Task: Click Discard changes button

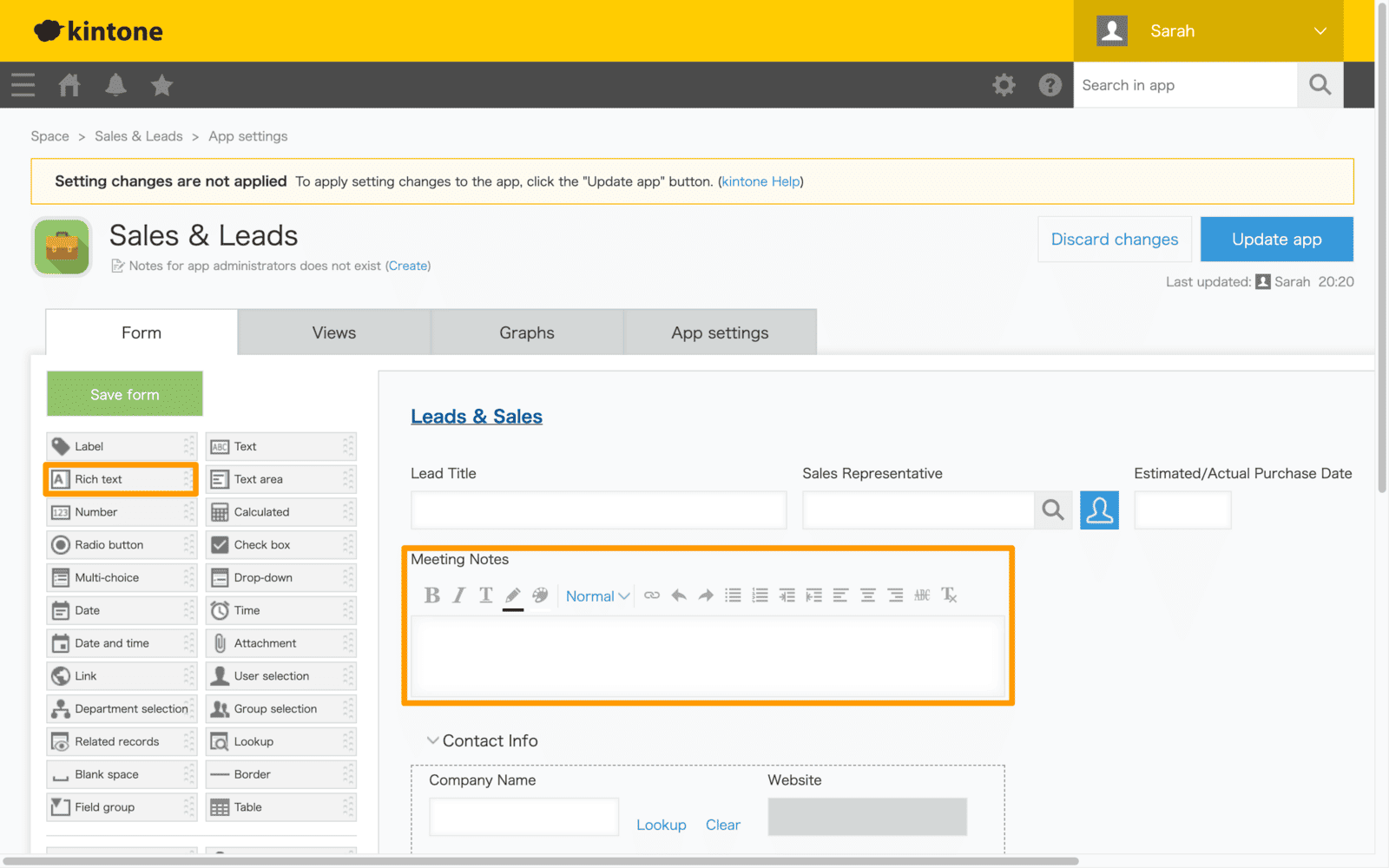Action: point(1115,240)
